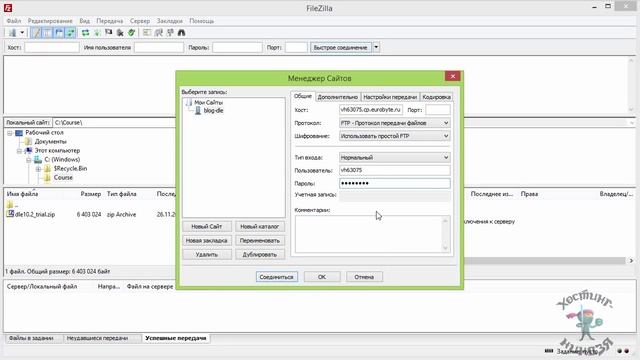The width and height of the screenshot is (640, 360).
Task: Open the Файл menu
Action: pyautogui.click(x=13, y=21)
